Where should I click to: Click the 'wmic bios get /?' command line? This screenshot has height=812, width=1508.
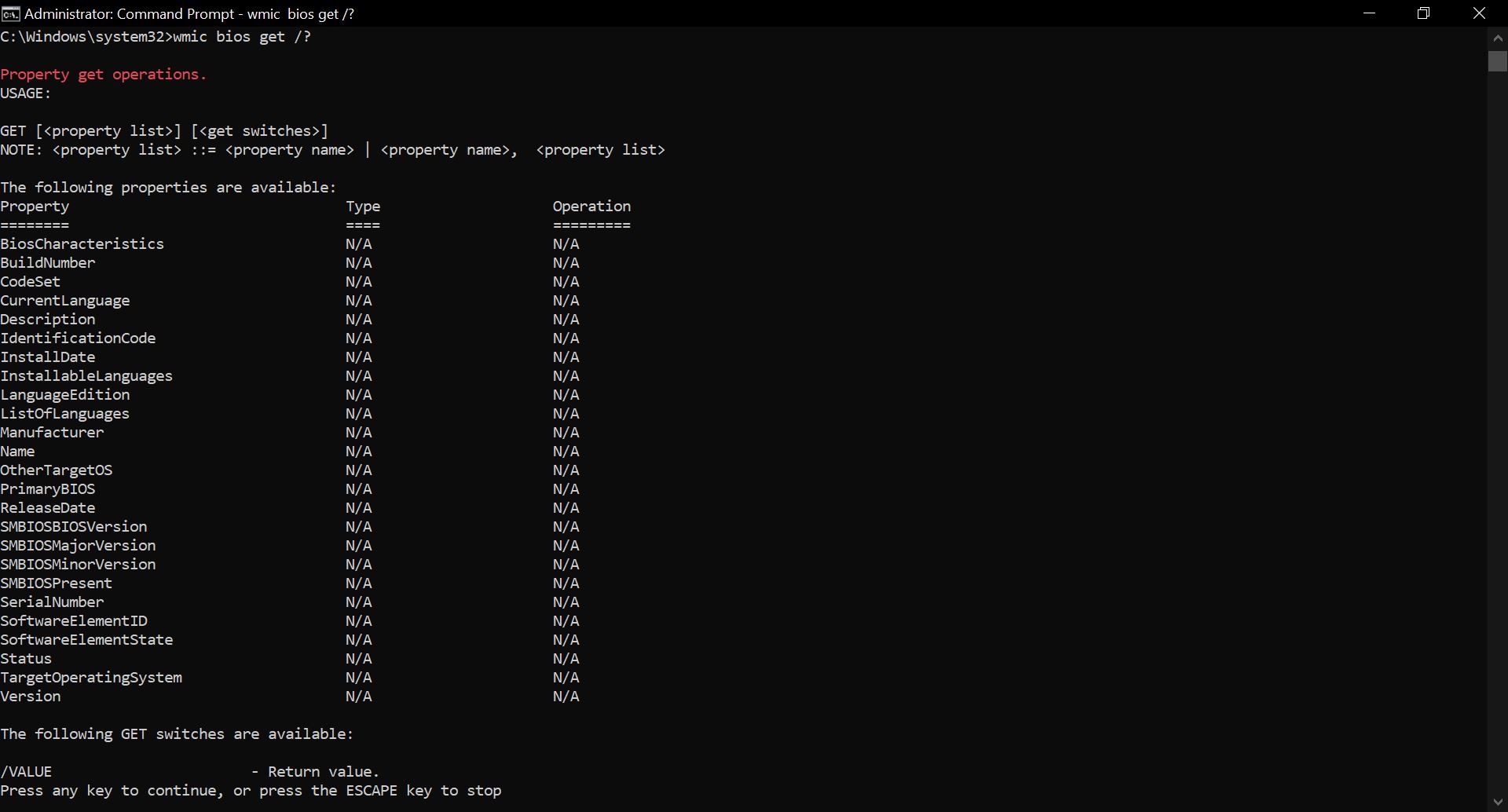(x=156, y=37)
